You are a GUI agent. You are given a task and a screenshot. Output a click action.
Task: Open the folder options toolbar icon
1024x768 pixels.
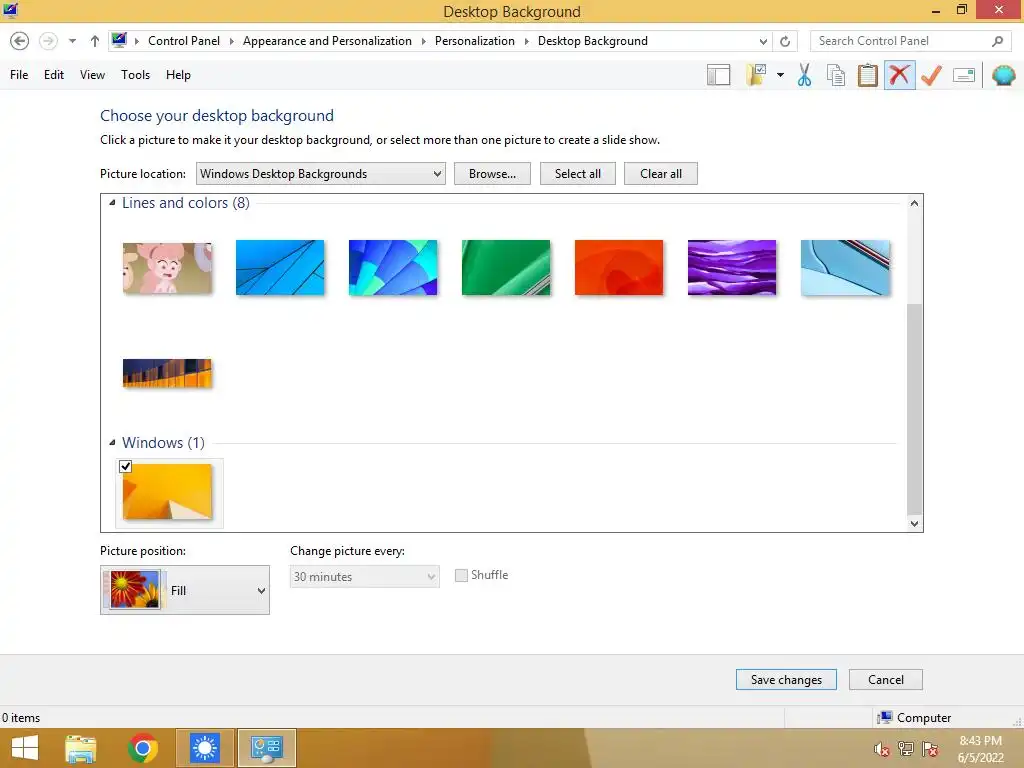(756, 75)
